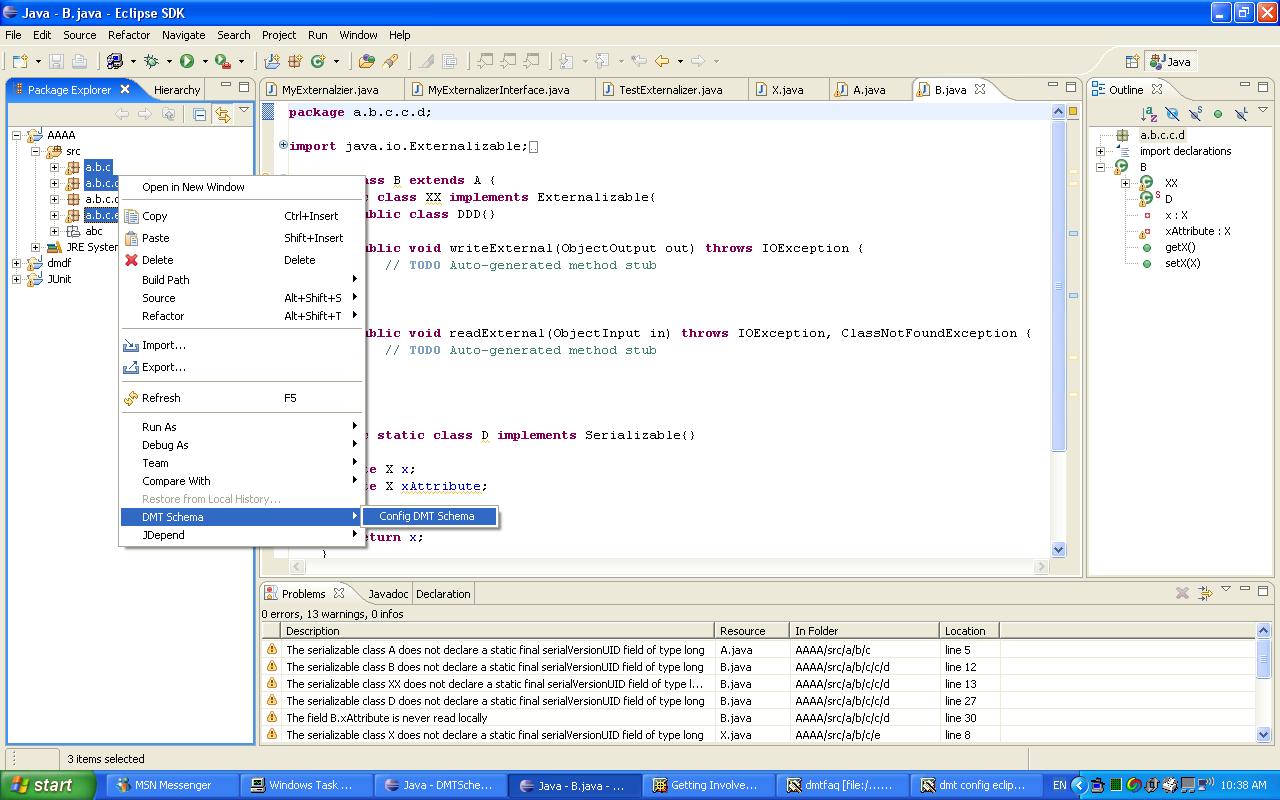
Task: Open the Debug button dropdown arrow
Action: coord(168,61)
